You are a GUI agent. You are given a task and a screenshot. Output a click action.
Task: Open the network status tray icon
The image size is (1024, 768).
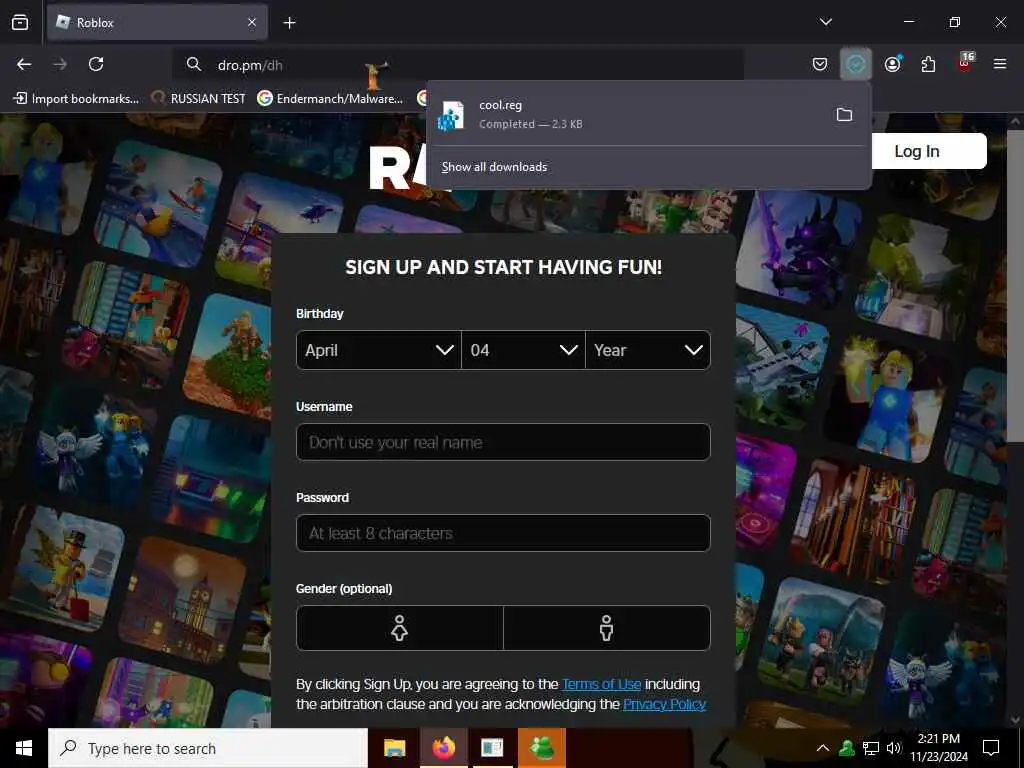[x=871, y=748]
